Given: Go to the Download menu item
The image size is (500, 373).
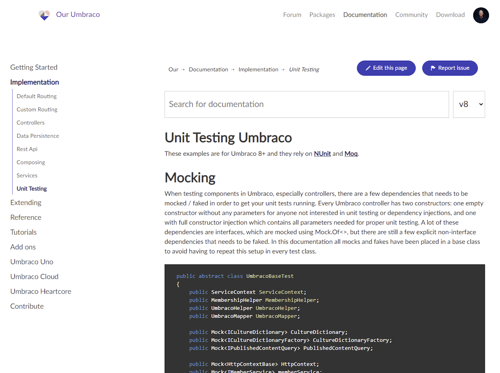Looking at the screenshot, I should tap(450, 15).
